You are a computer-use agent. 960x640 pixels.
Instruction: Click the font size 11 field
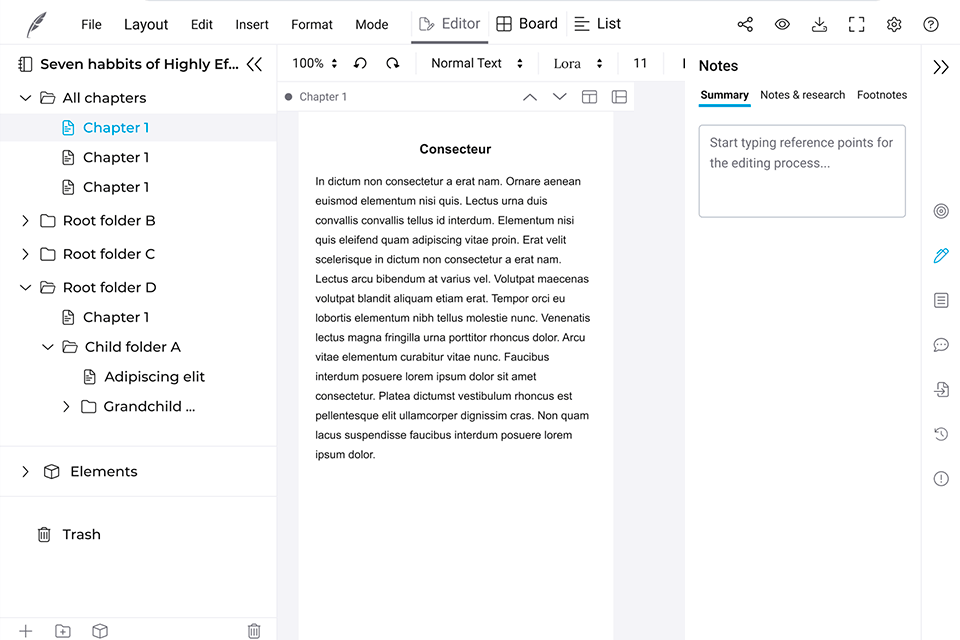[640, 63]
